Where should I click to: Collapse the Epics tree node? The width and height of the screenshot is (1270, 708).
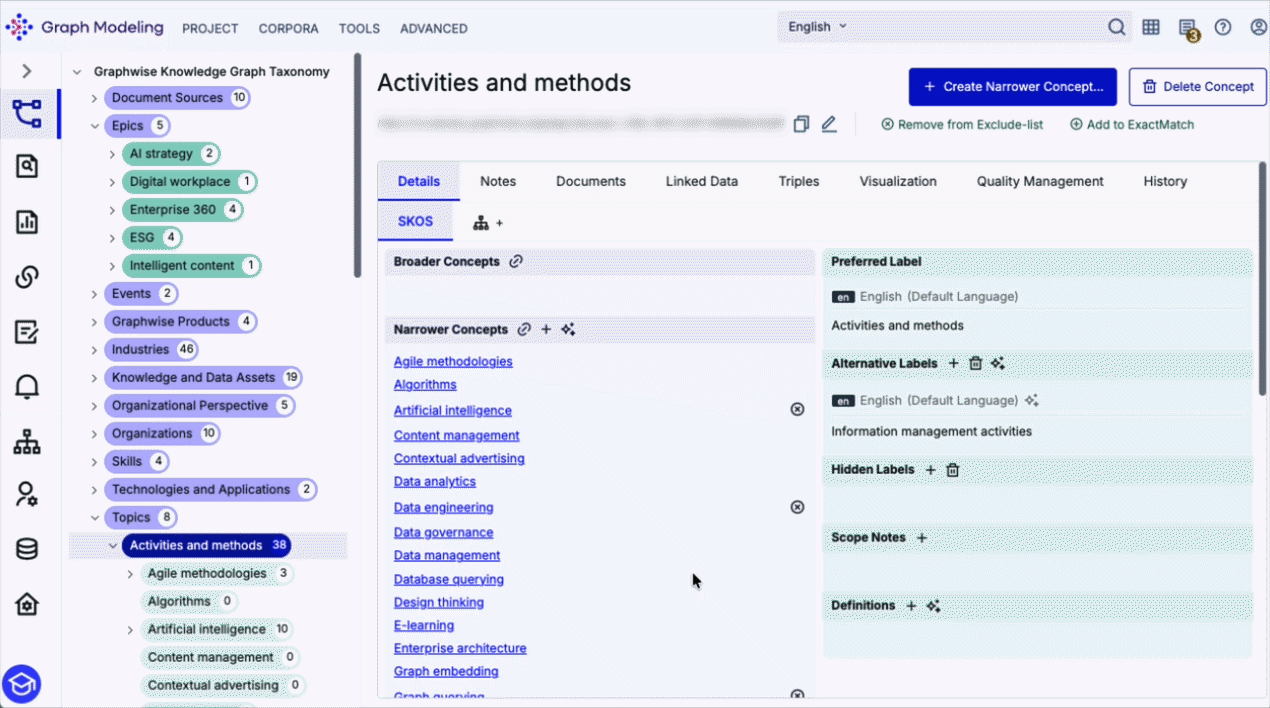point(94,126)
